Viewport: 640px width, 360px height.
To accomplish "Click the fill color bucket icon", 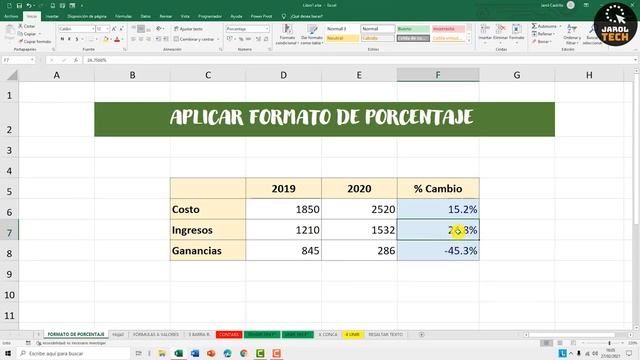I will 106,39.
